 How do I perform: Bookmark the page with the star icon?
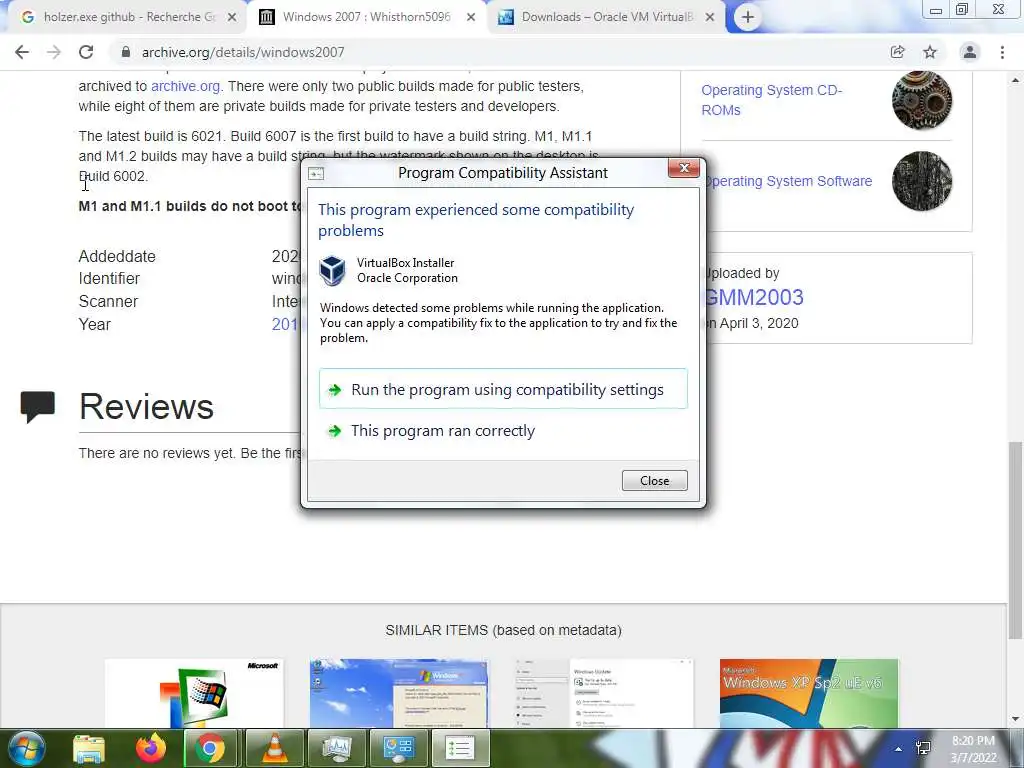point(930,52)
